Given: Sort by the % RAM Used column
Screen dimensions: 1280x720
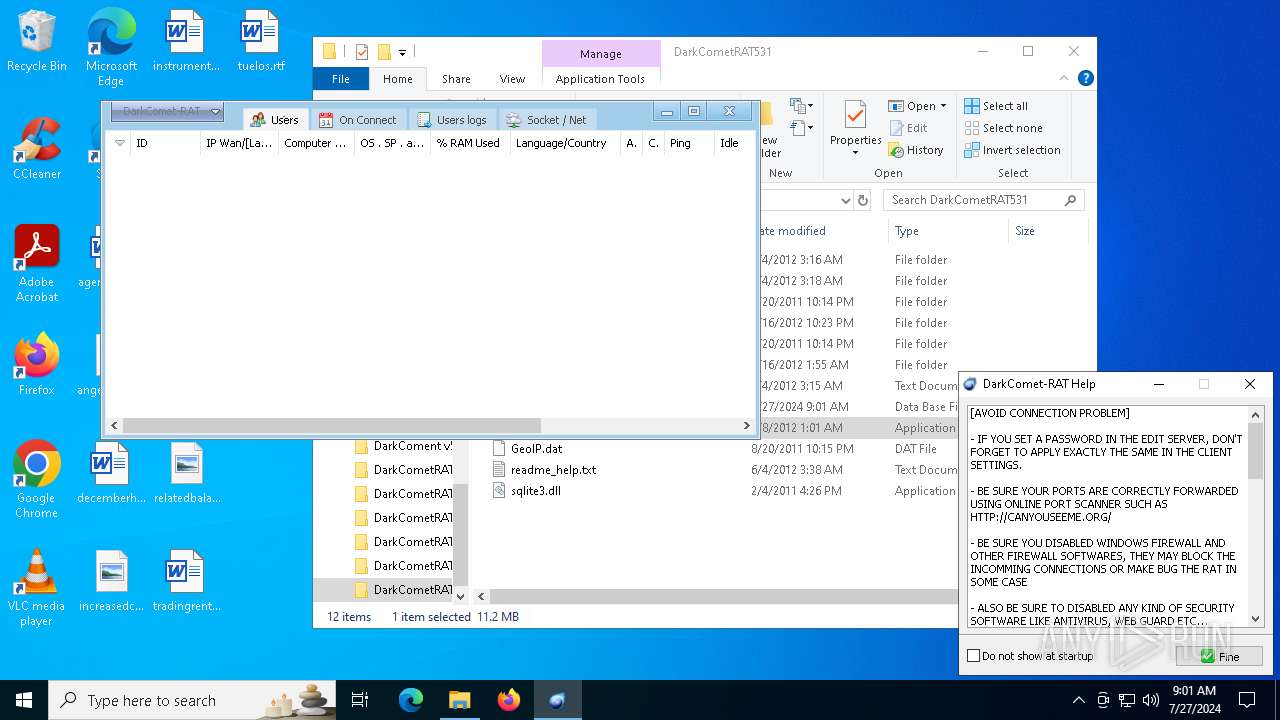Looking at the screenshot, I should click(x=468, y=143).
